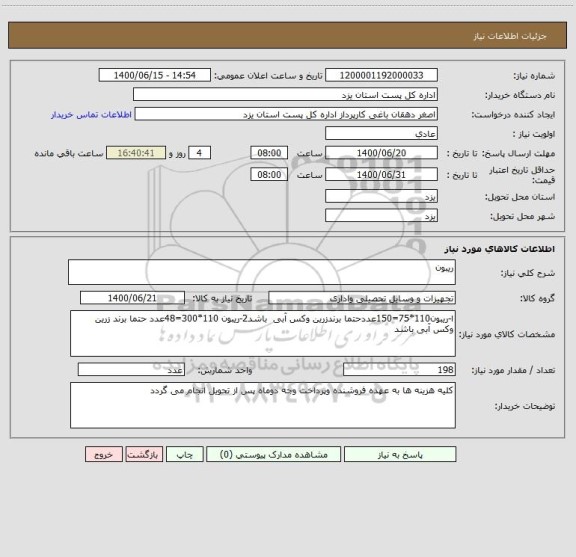Click the جزئیات اطلاعات نیاز header title

[x=510, y=36]
